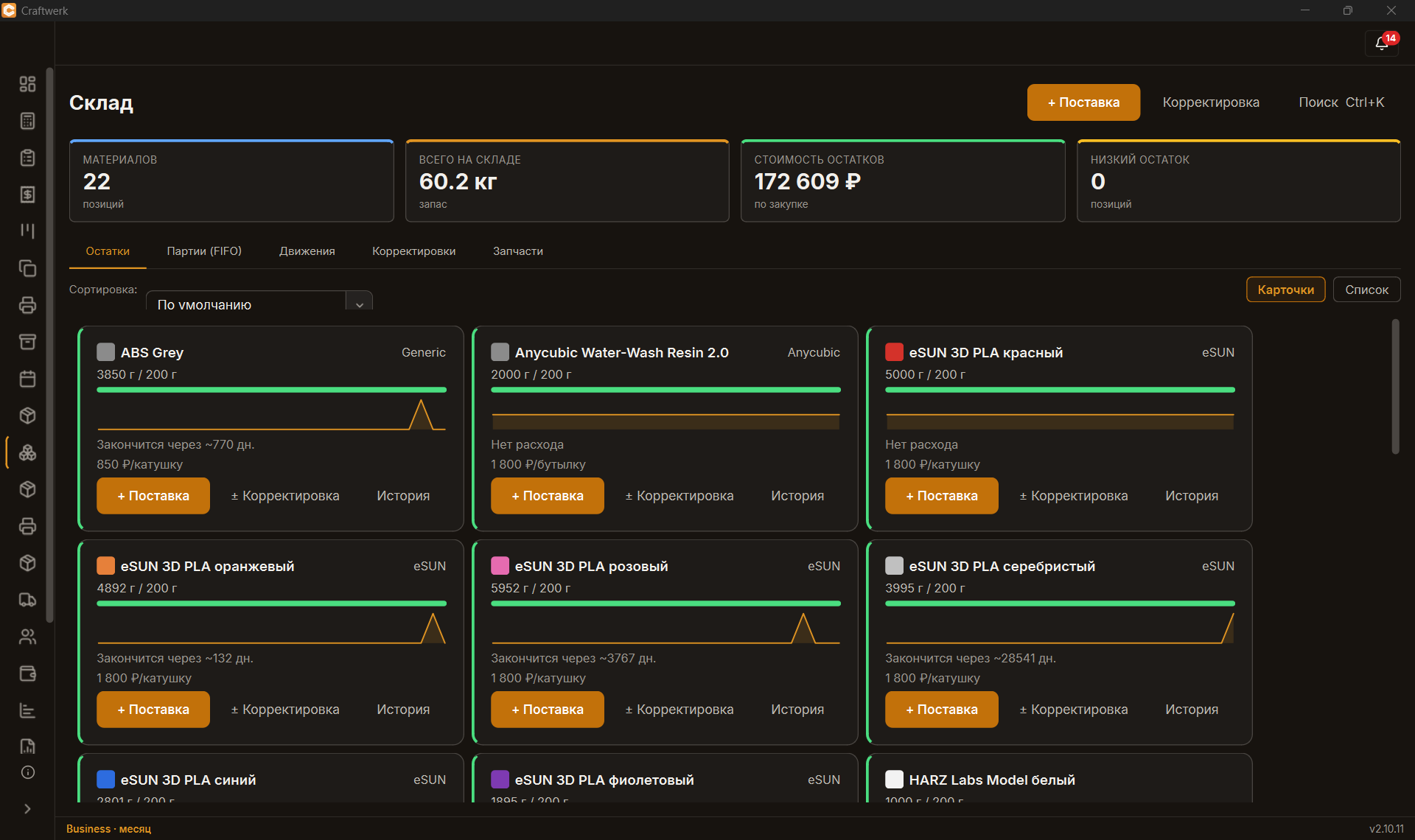Open the overlapping squares copy icon in sidebar
This screenshot has width=1415, height=840.
(27, 268)
